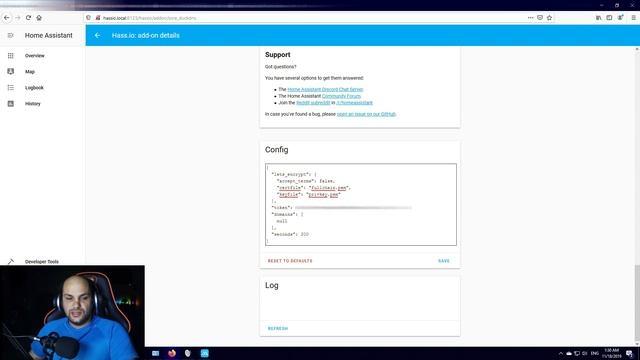This screenshot has height=360, width=640.
Task: Open Home Assistant Discord Chat Server link
Action: click(x=325, y=89)
